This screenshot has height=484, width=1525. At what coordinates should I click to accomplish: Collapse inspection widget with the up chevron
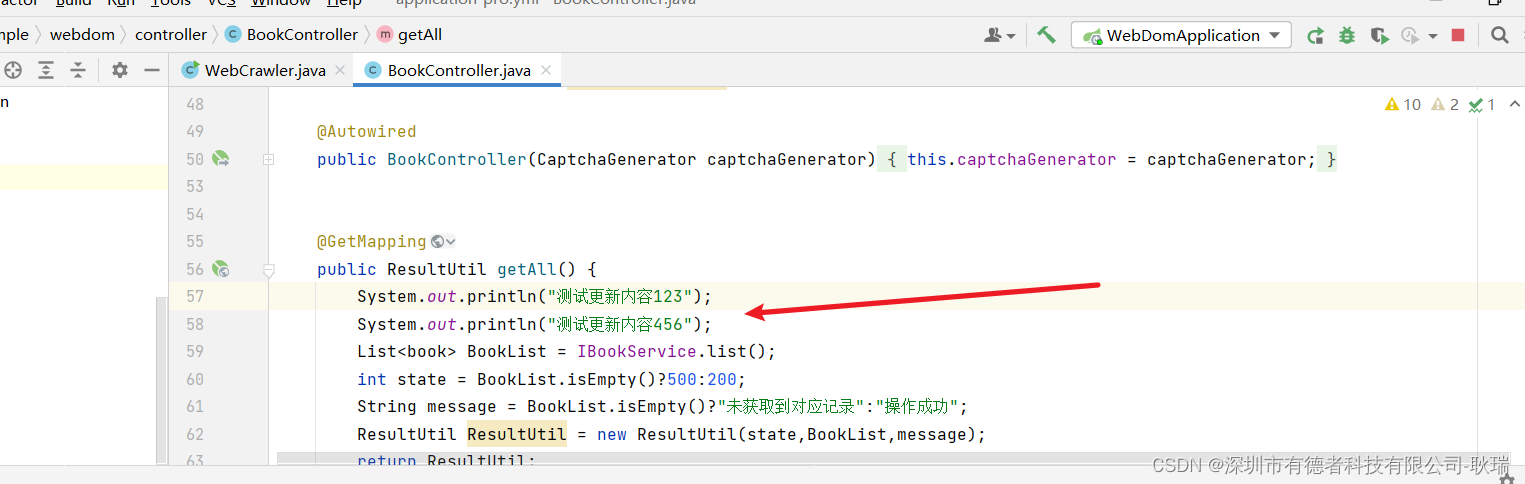point(1514,104)
